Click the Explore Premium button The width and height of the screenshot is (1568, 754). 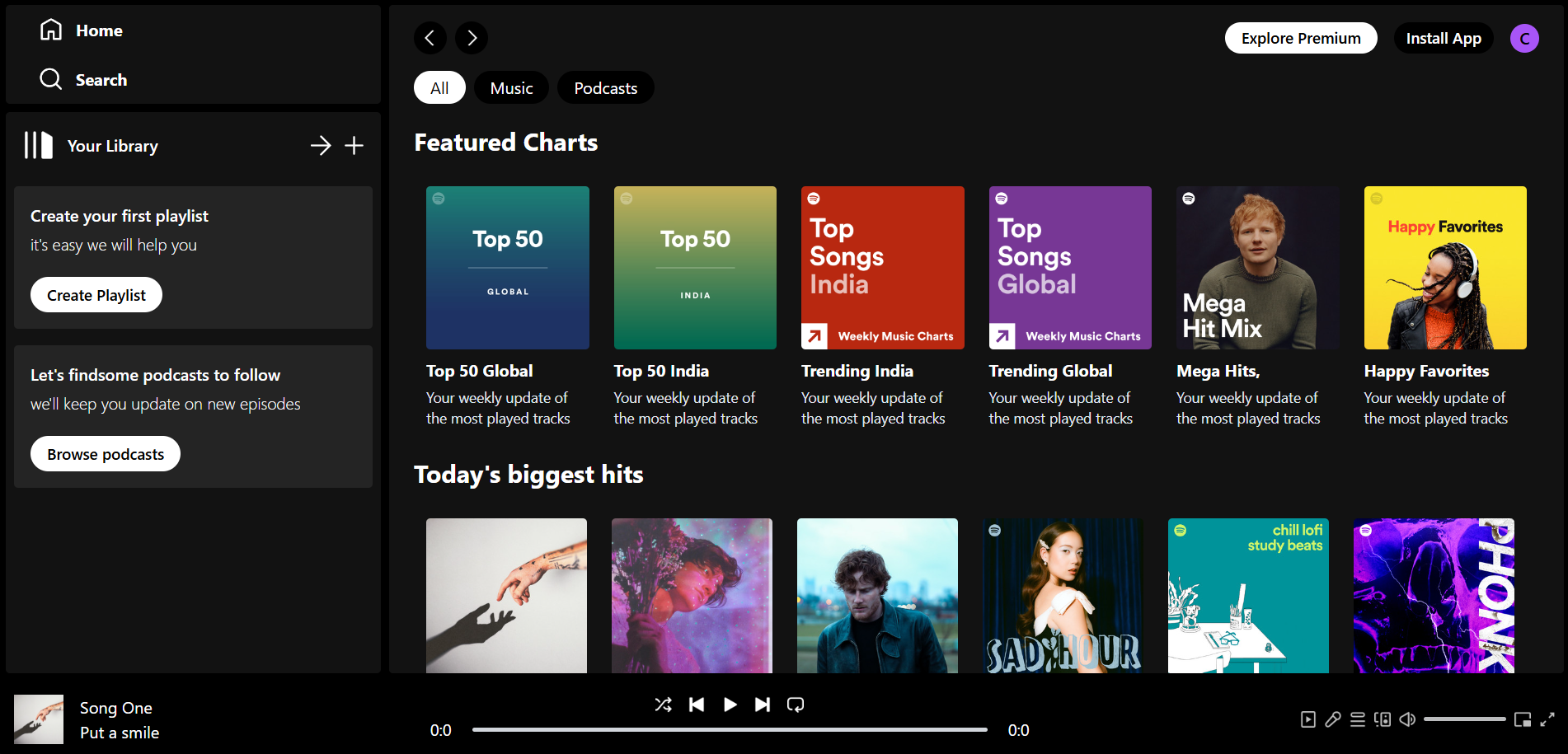pyautogui.click(x=1300, y=38)
